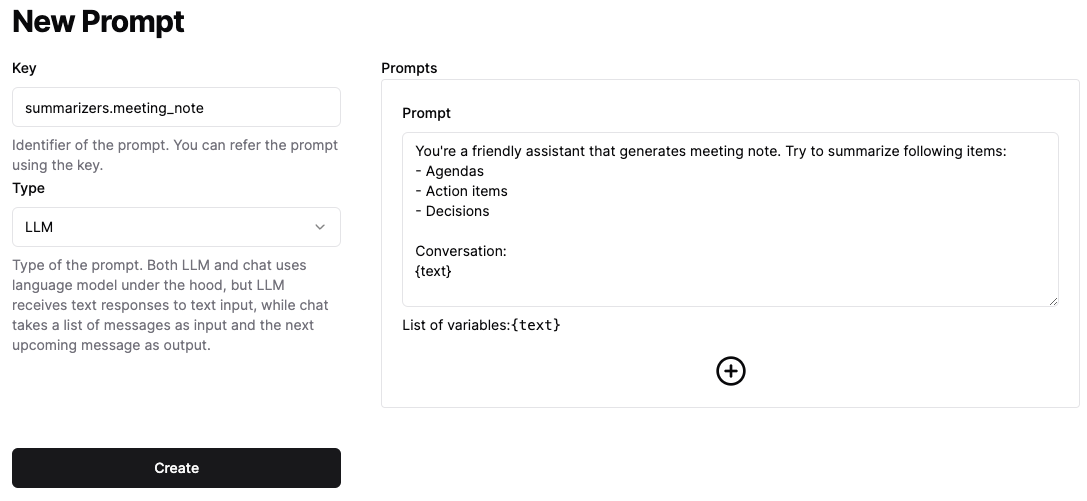Image resolution: width=1087 pixels, height=501 pixels.
Task: Click the 'Prompts' section label
Action: click(x=409, y=68)
